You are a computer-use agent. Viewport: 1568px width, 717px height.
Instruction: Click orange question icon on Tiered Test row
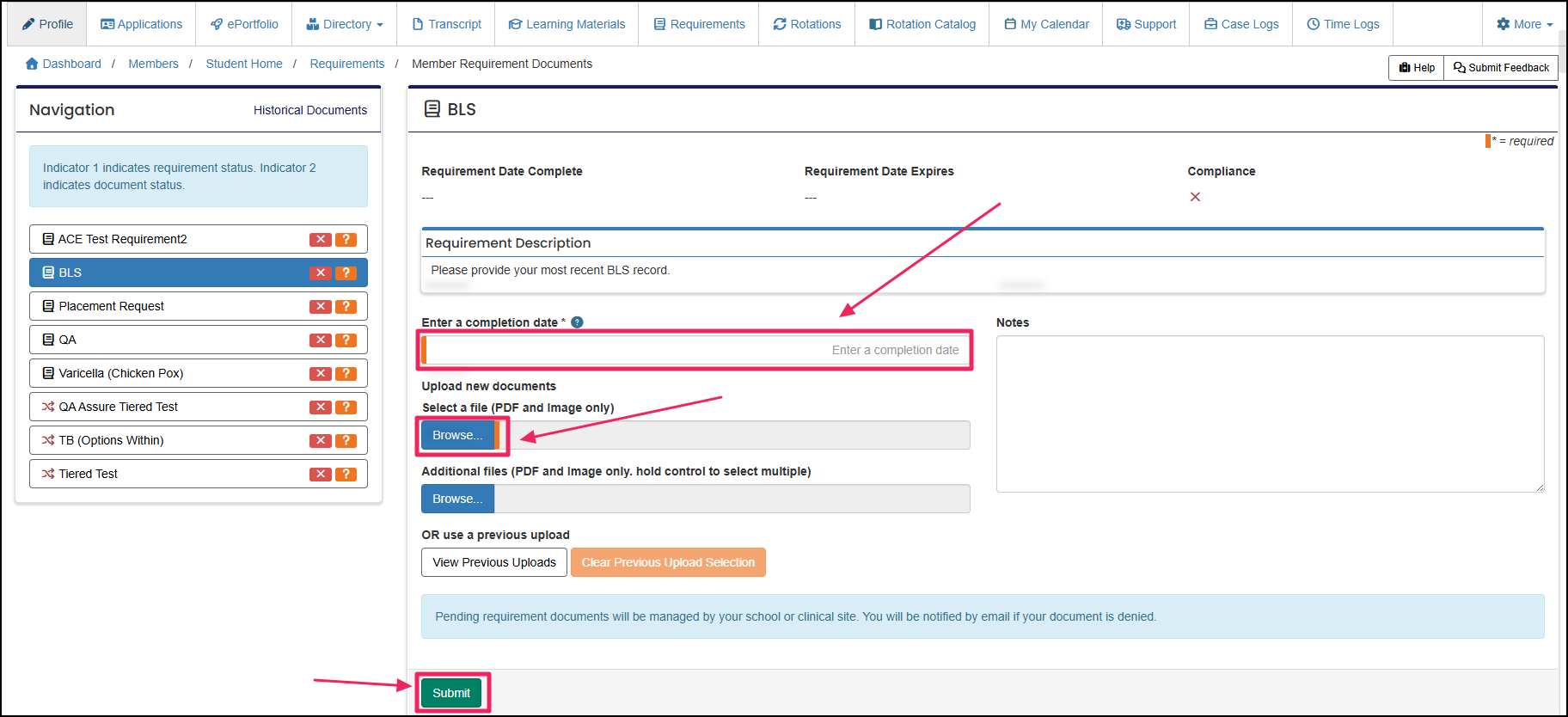pyautogui.click(x=346, y=475)
